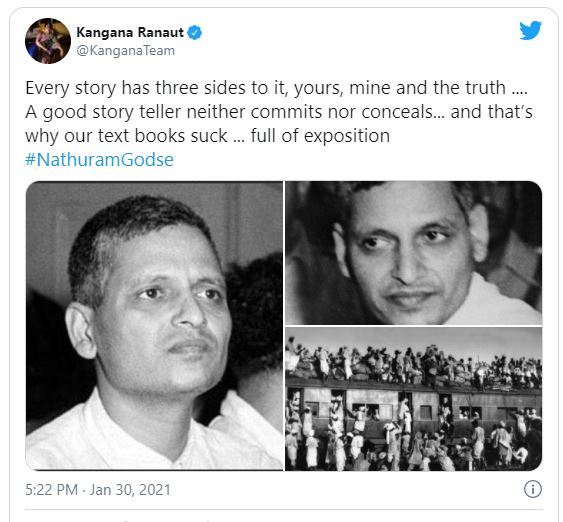563x522 pixels.
Task: View the large left portrait photo
Action: (x=154, y=326)
